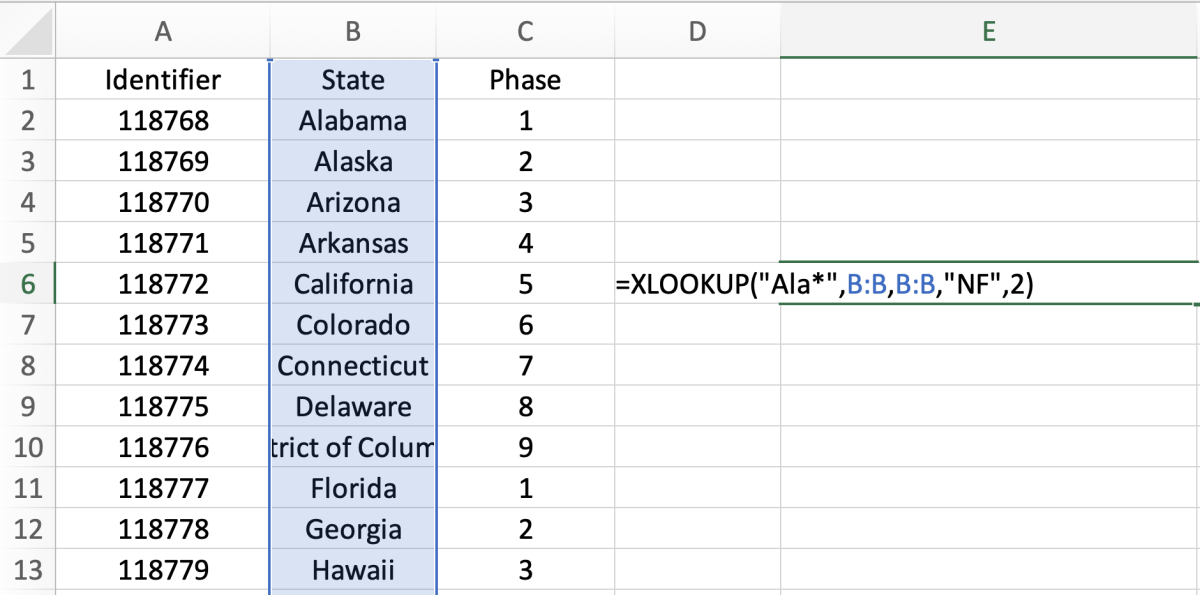This screenshot has height=595, width=1200.
Task: Click the Identifier header cell
Action: pyautogui.click(x=163, y=80)
